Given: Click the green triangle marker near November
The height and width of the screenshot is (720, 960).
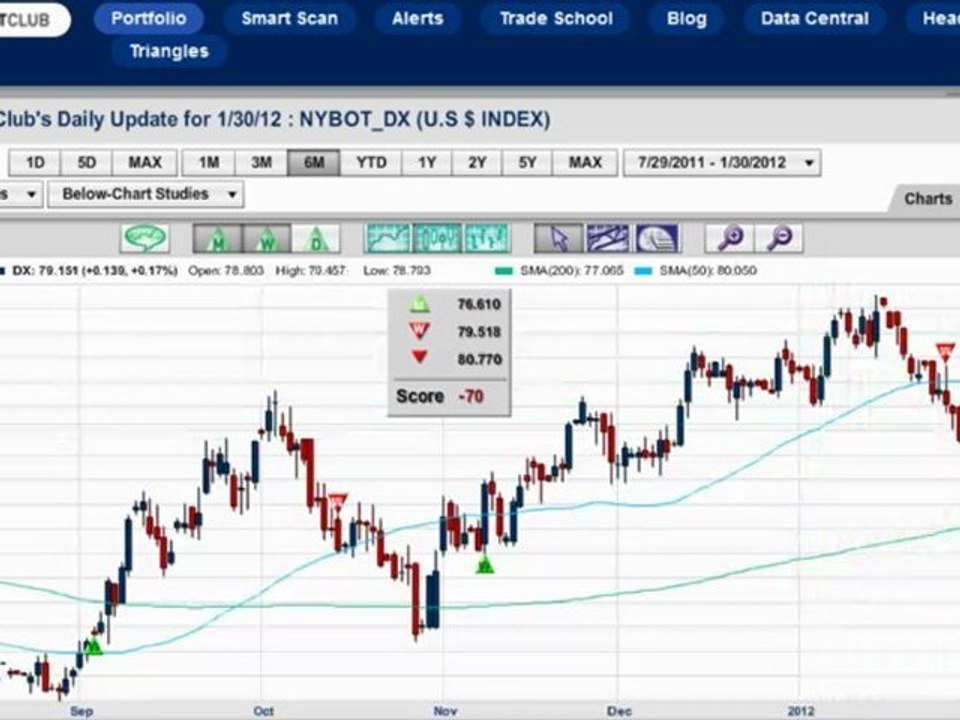Looking at the screenshot, I should coord(485,564).
